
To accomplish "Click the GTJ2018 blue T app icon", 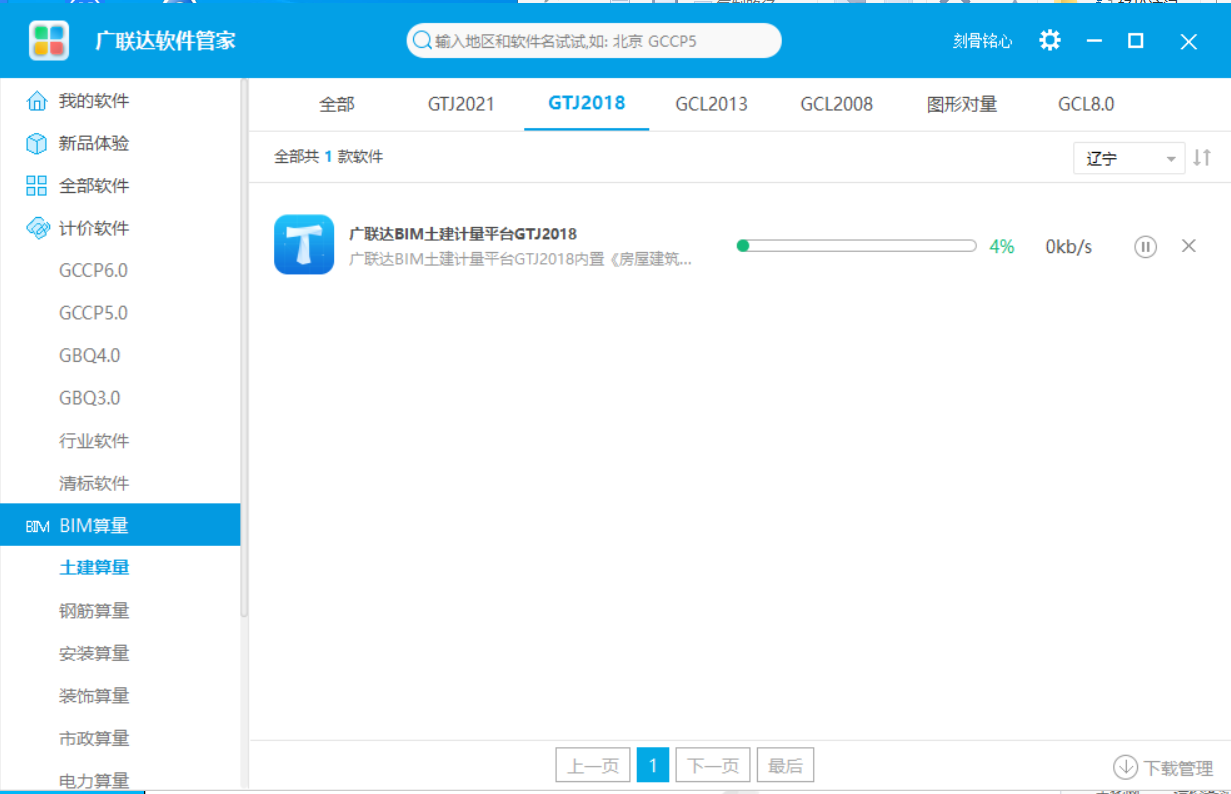I will pyautogui.click(x=304, y=245).
